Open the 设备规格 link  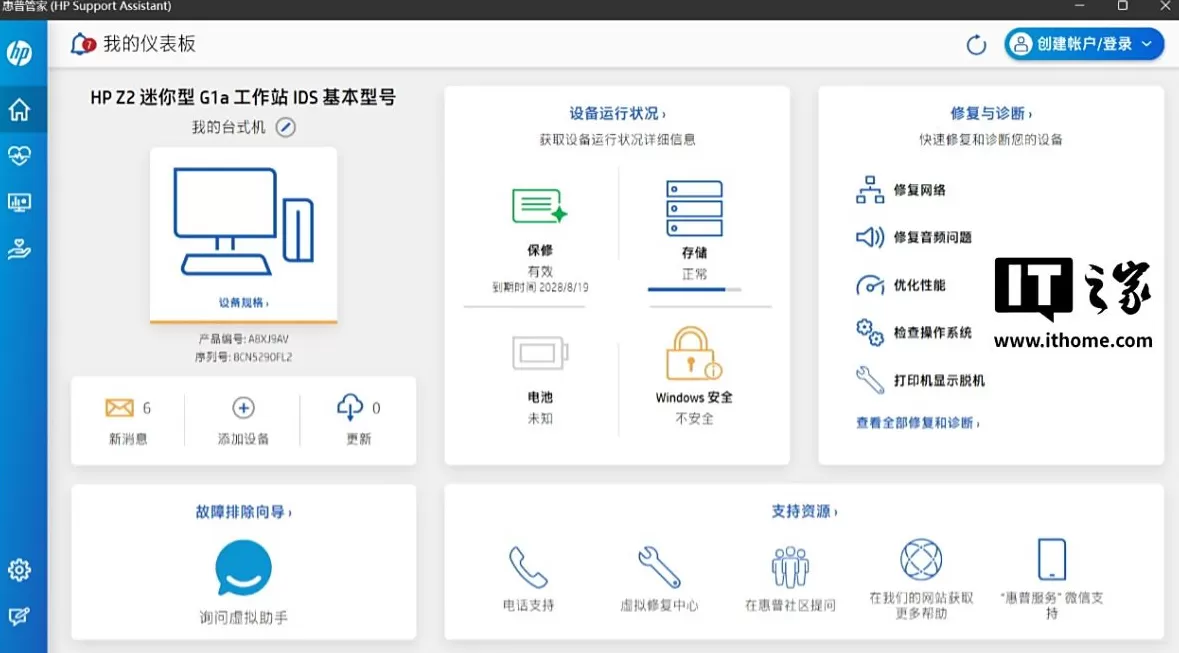pos(243,303)
